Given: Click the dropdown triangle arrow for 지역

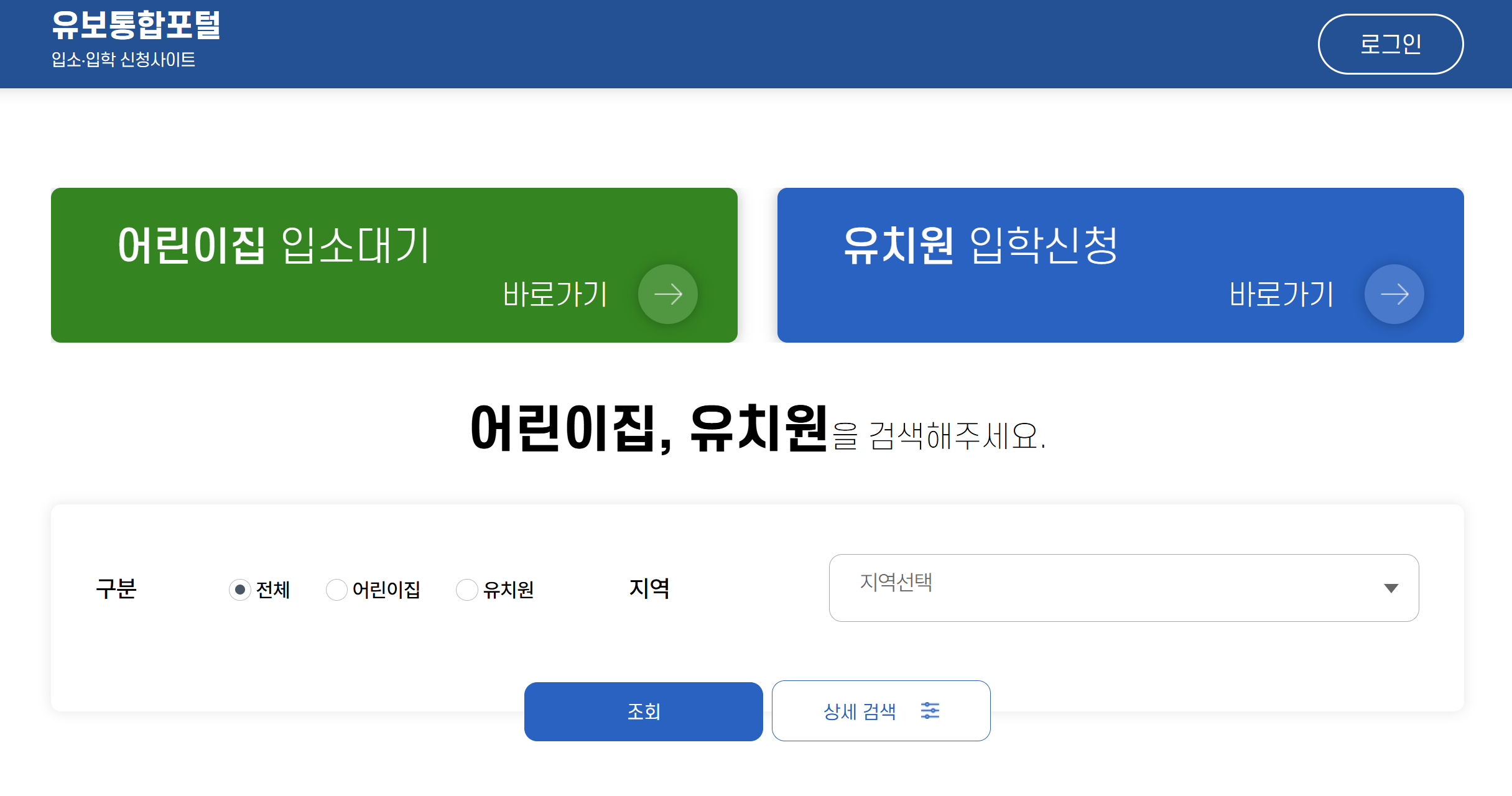Looking at the screenshot, I should (1391, 588).
